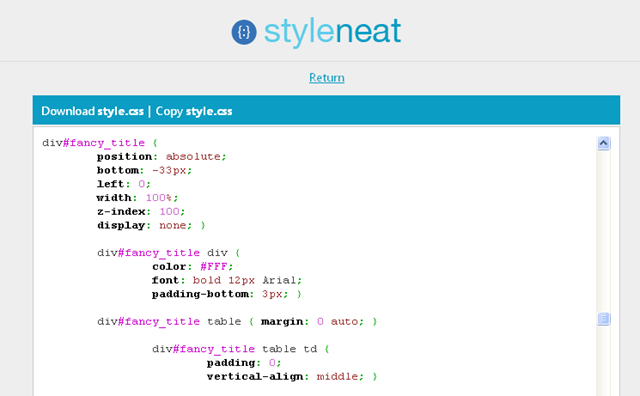640x396 pixels.
Task: Copy style.css to clipboard
Action: pos(194,111)
